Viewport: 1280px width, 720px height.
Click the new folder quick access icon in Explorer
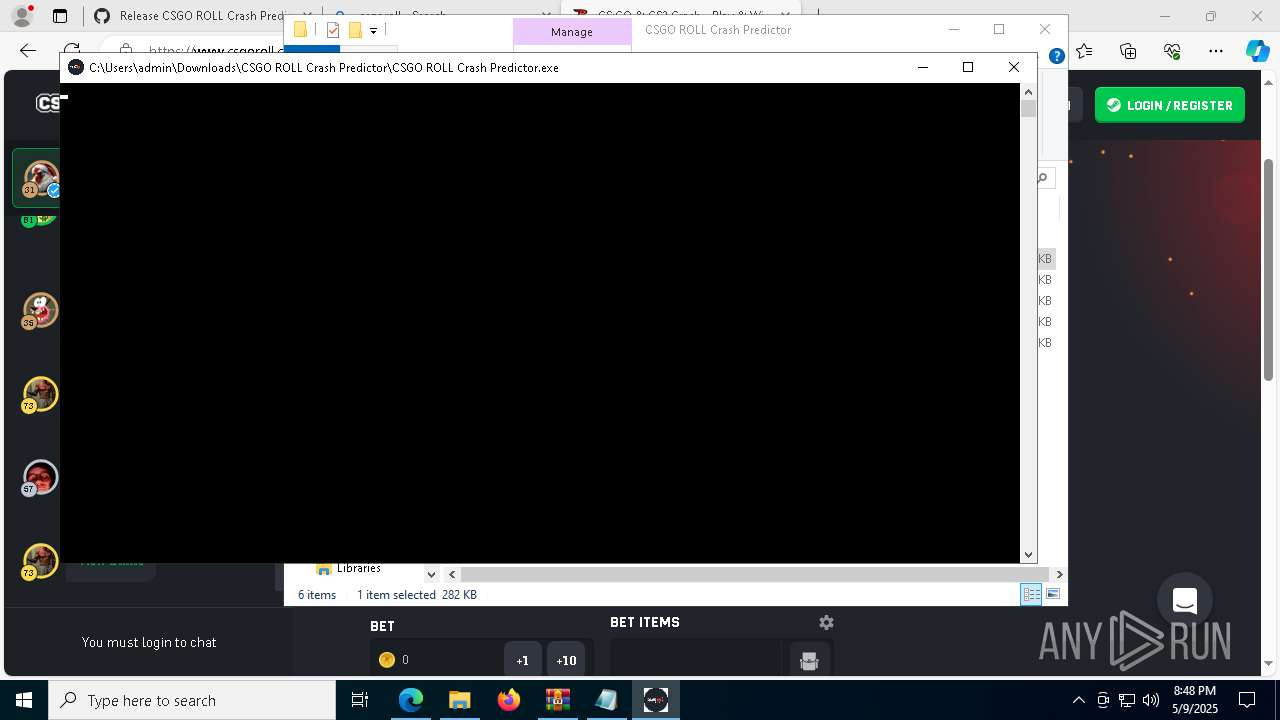[355, 30]
